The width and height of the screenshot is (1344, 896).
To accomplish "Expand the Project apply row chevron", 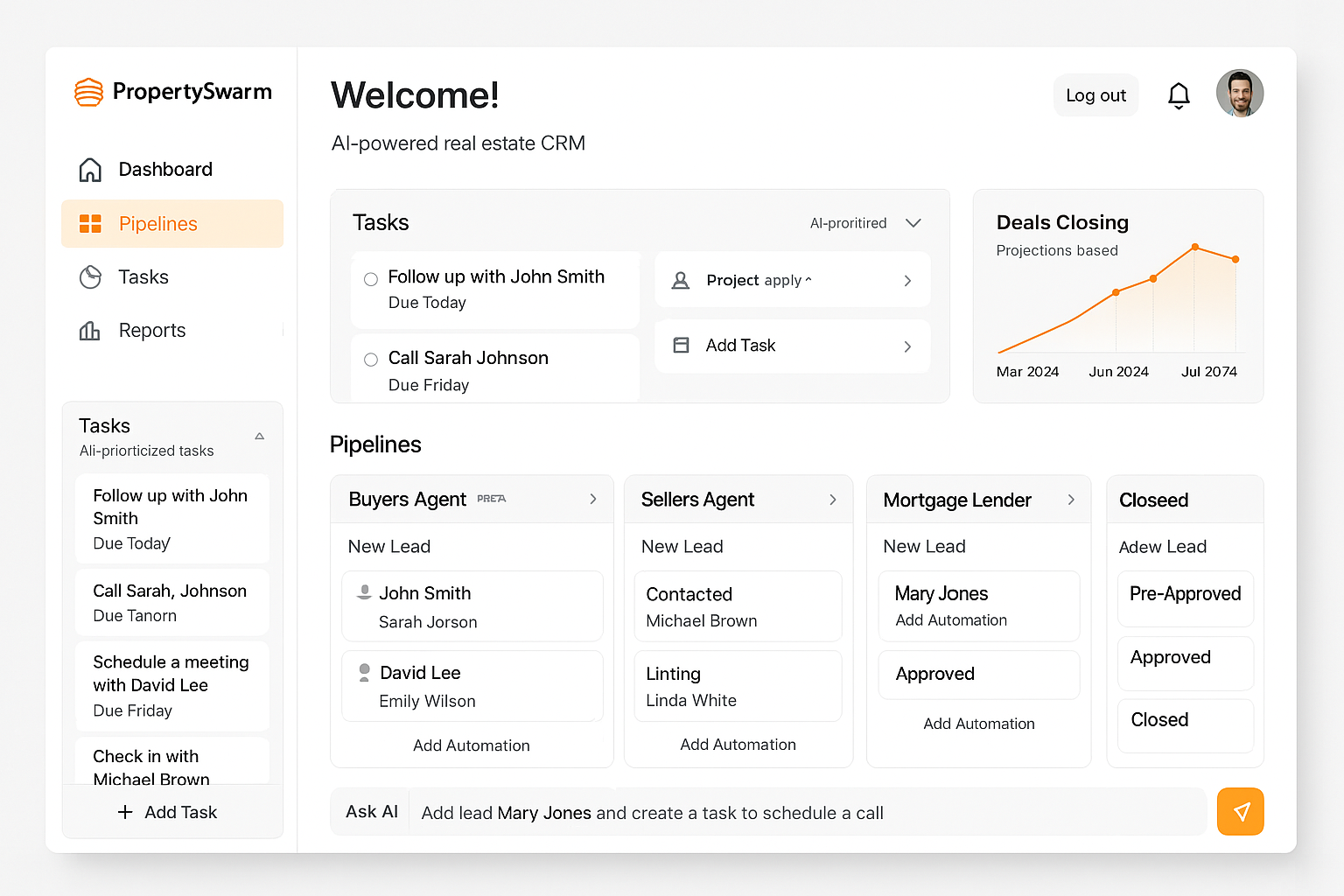I will click(907, 281).
